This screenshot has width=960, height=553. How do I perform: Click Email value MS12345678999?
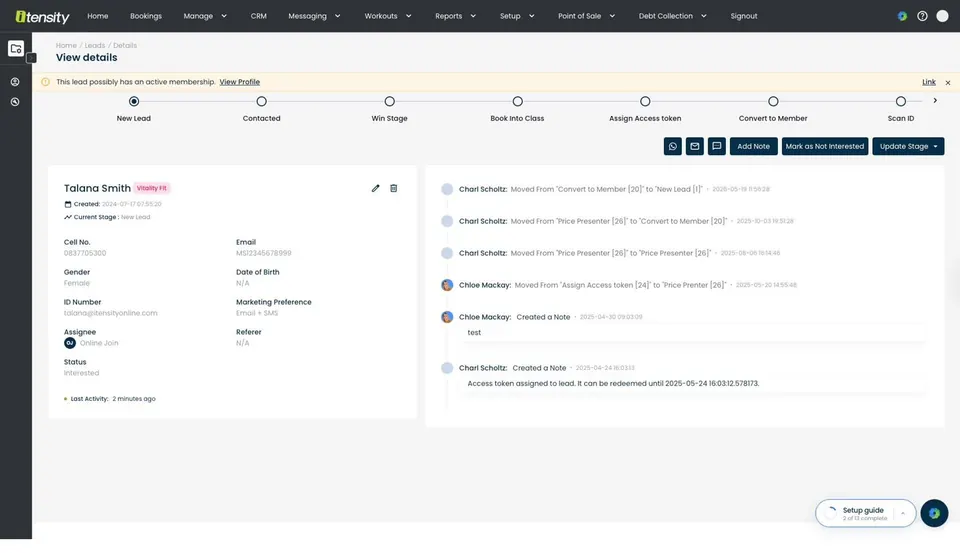pyautogui.click(x=263, y=253)
